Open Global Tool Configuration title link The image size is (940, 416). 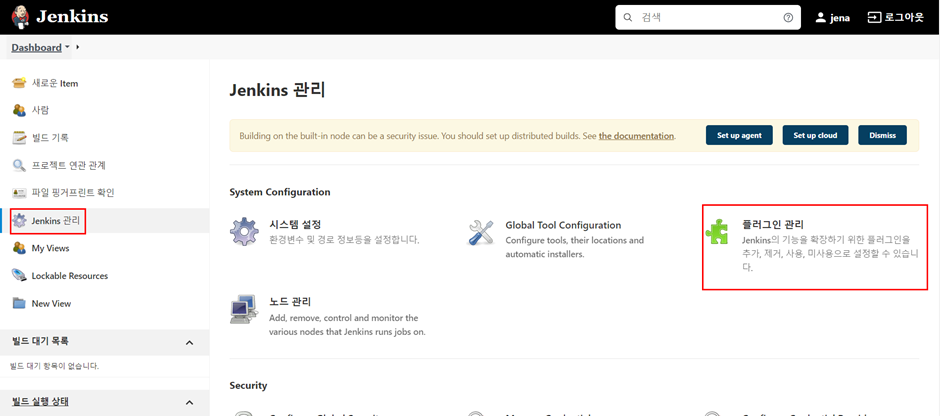563,225
